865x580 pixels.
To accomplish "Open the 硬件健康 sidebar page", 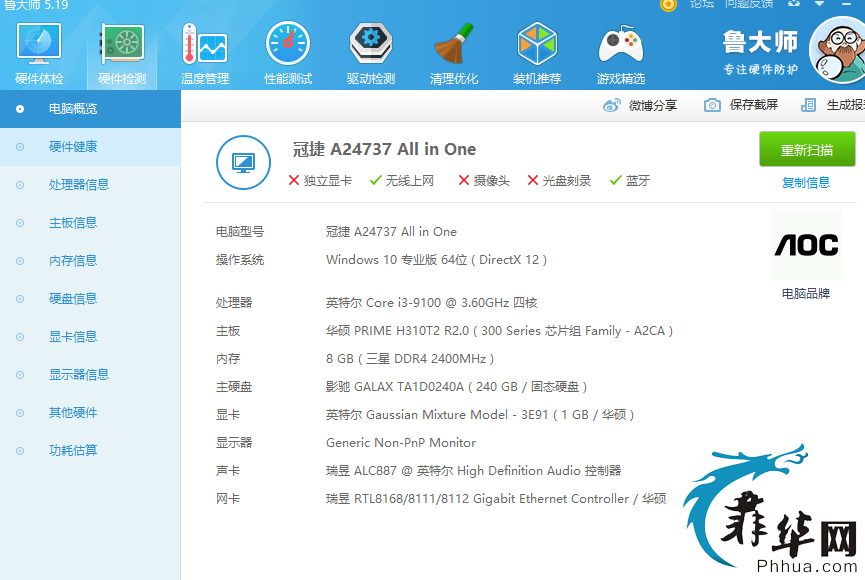I will click(90, 147).
